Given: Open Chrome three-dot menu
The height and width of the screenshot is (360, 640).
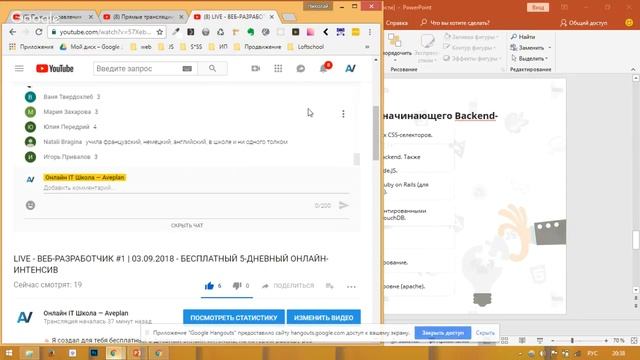Looking at the screenshot, I should (370, 32).
